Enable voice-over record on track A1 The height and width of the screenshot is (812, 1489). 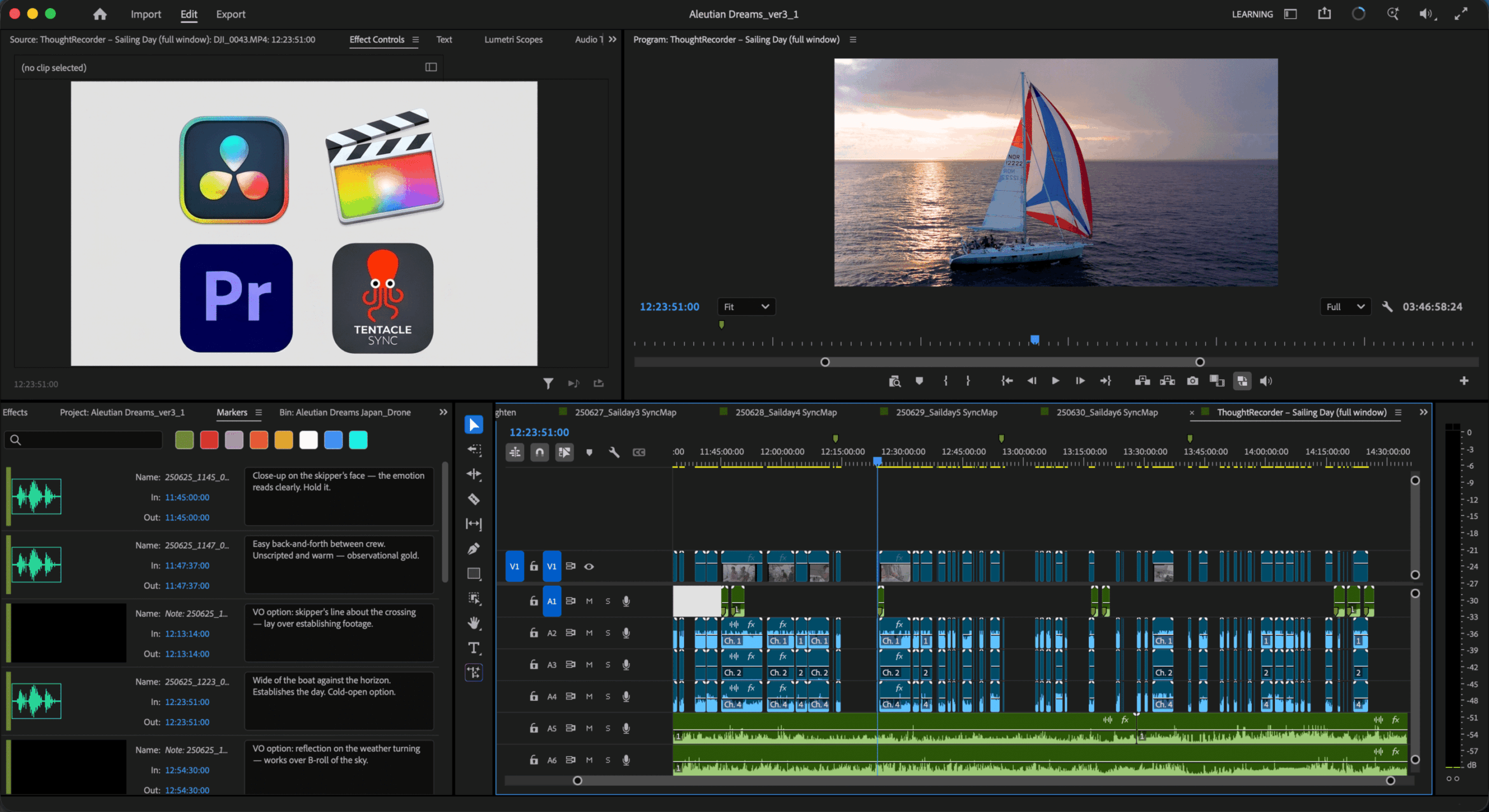pos(626,601)
